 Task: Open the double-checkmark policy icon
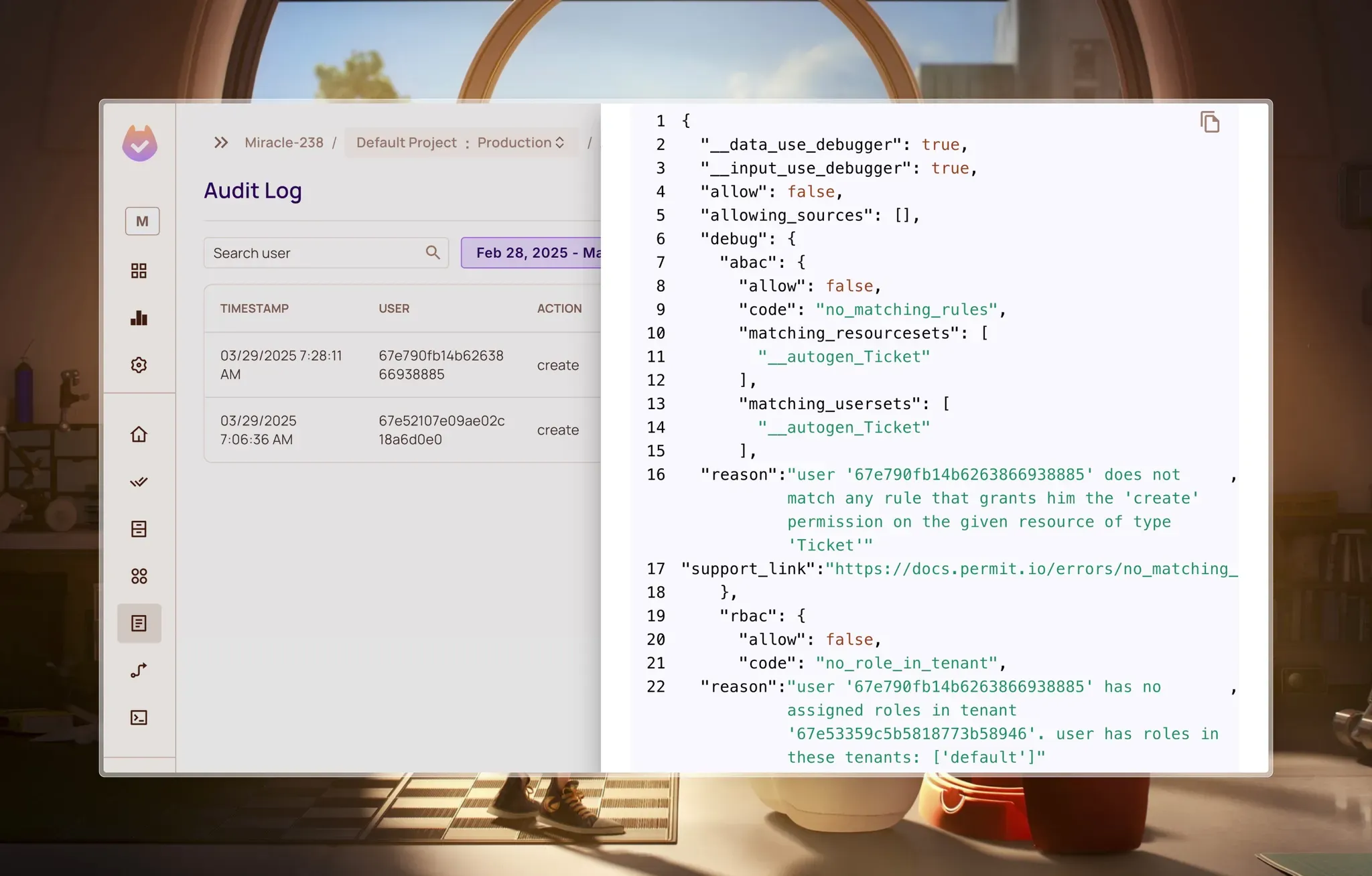pyautogui.click(x=139, y=482)
